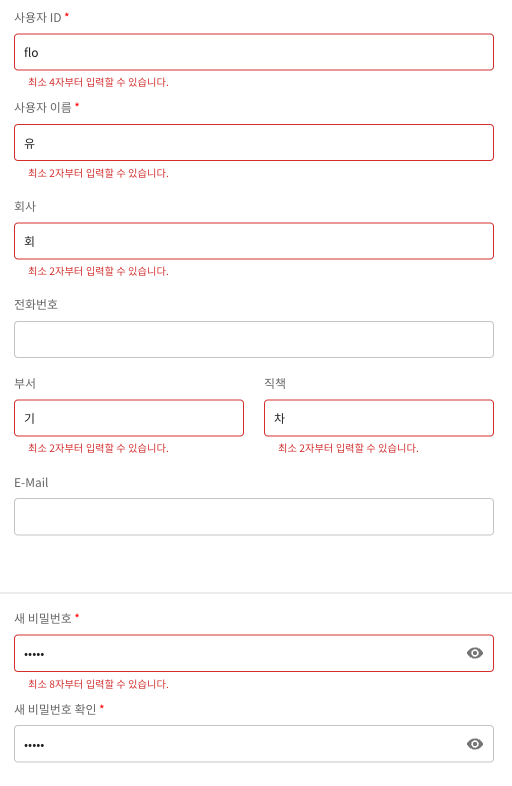The height and width of the screenshot is (786, 512).
Task: Show password in 새 비밀번호 field
Action: pos(474,653)
